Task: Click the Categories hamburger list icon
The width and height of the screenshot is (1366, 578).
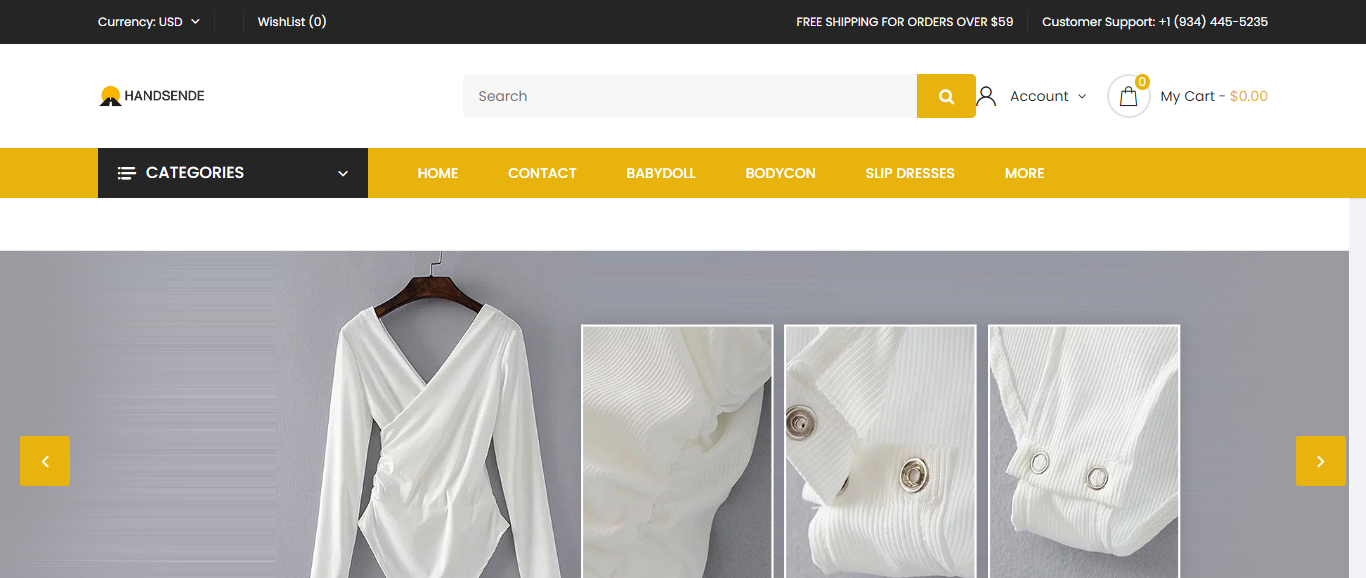Action: [126, 173]
